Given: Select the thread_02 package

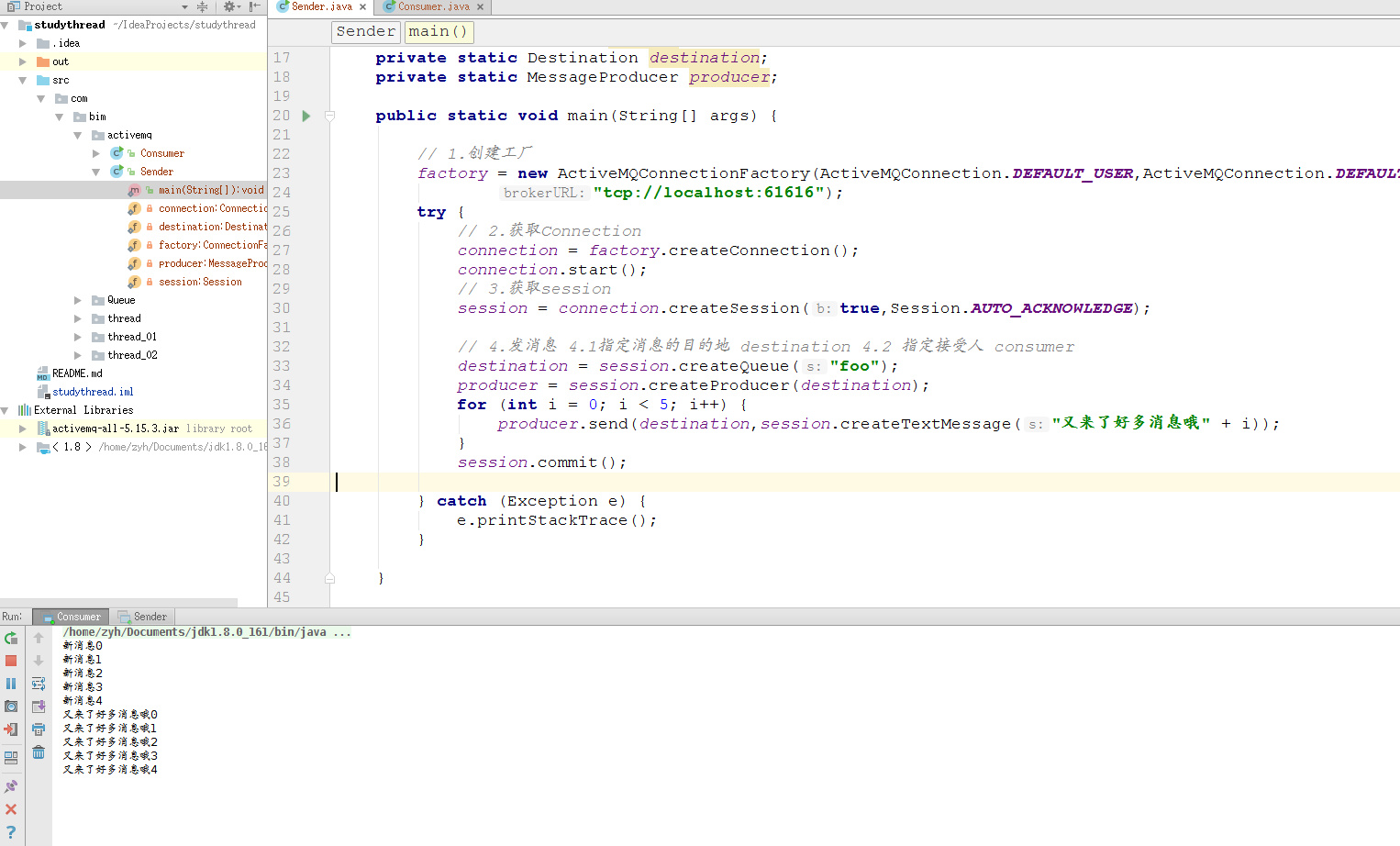Looking at the screenshot, I should [132, 355].
